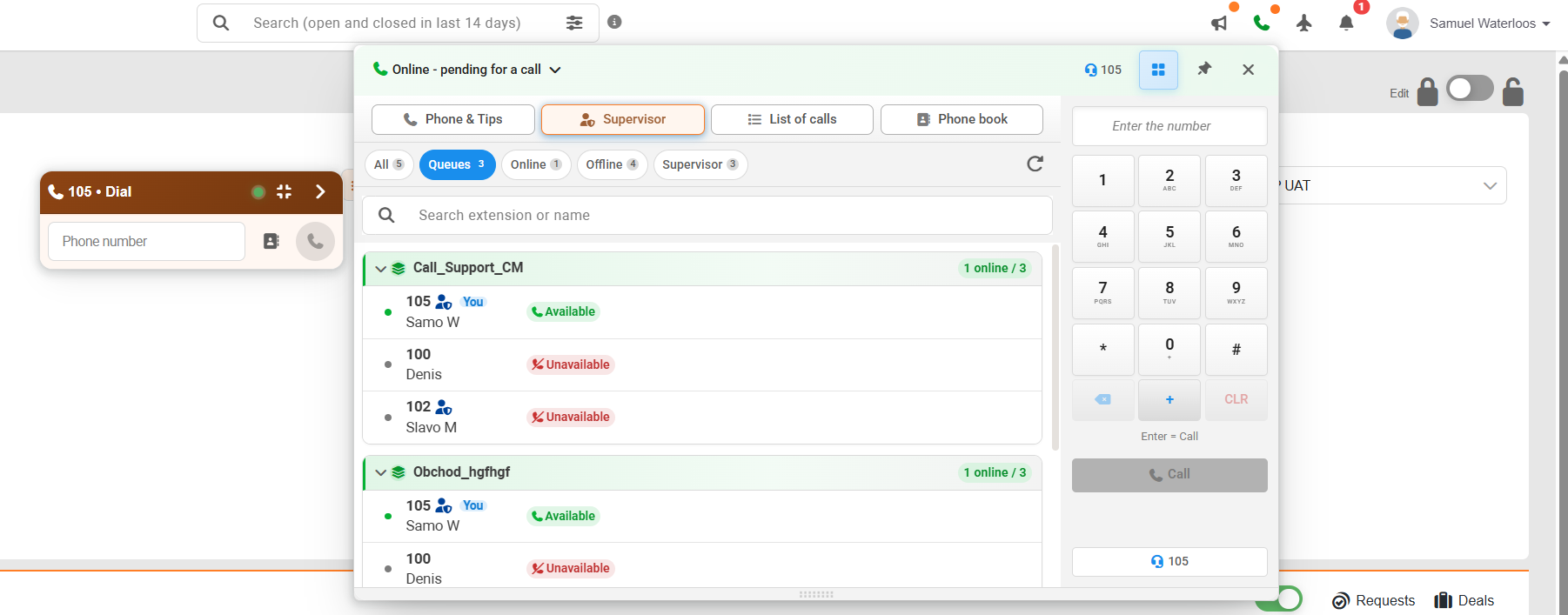Collapse the Call_Support_CM queue
The width and height of the screenshot is (1568, 615).
coord(380,268)
